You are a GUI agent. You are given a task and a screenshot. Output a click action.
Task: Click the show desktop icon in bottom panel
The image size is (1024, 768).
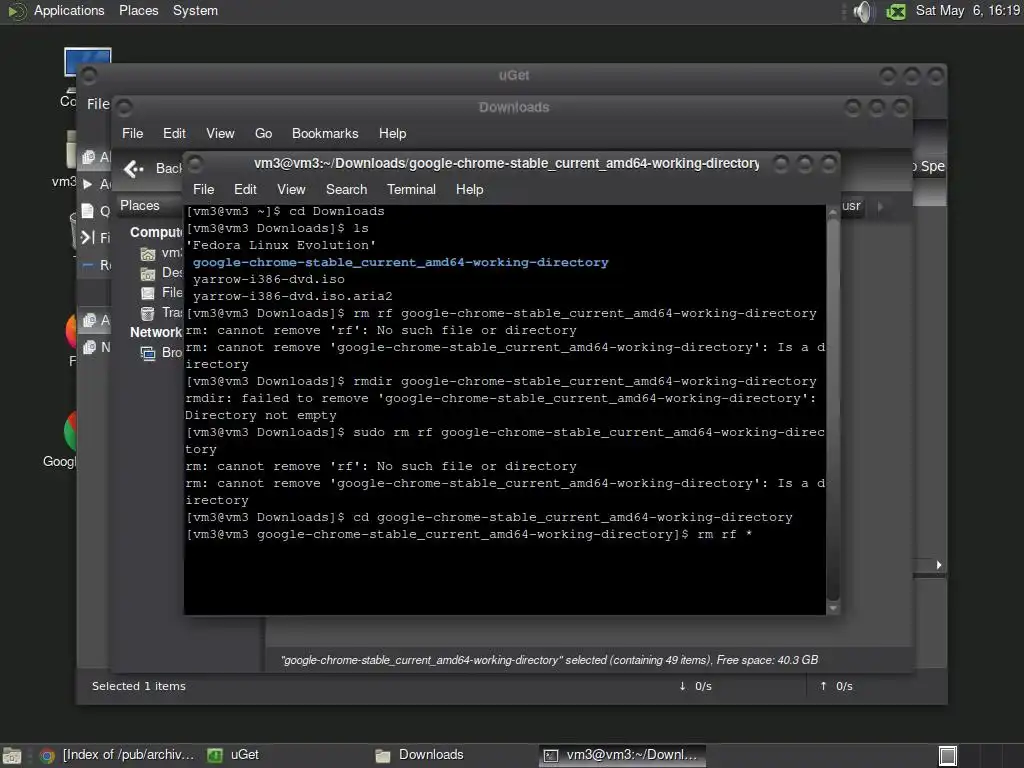pos(12,756)
